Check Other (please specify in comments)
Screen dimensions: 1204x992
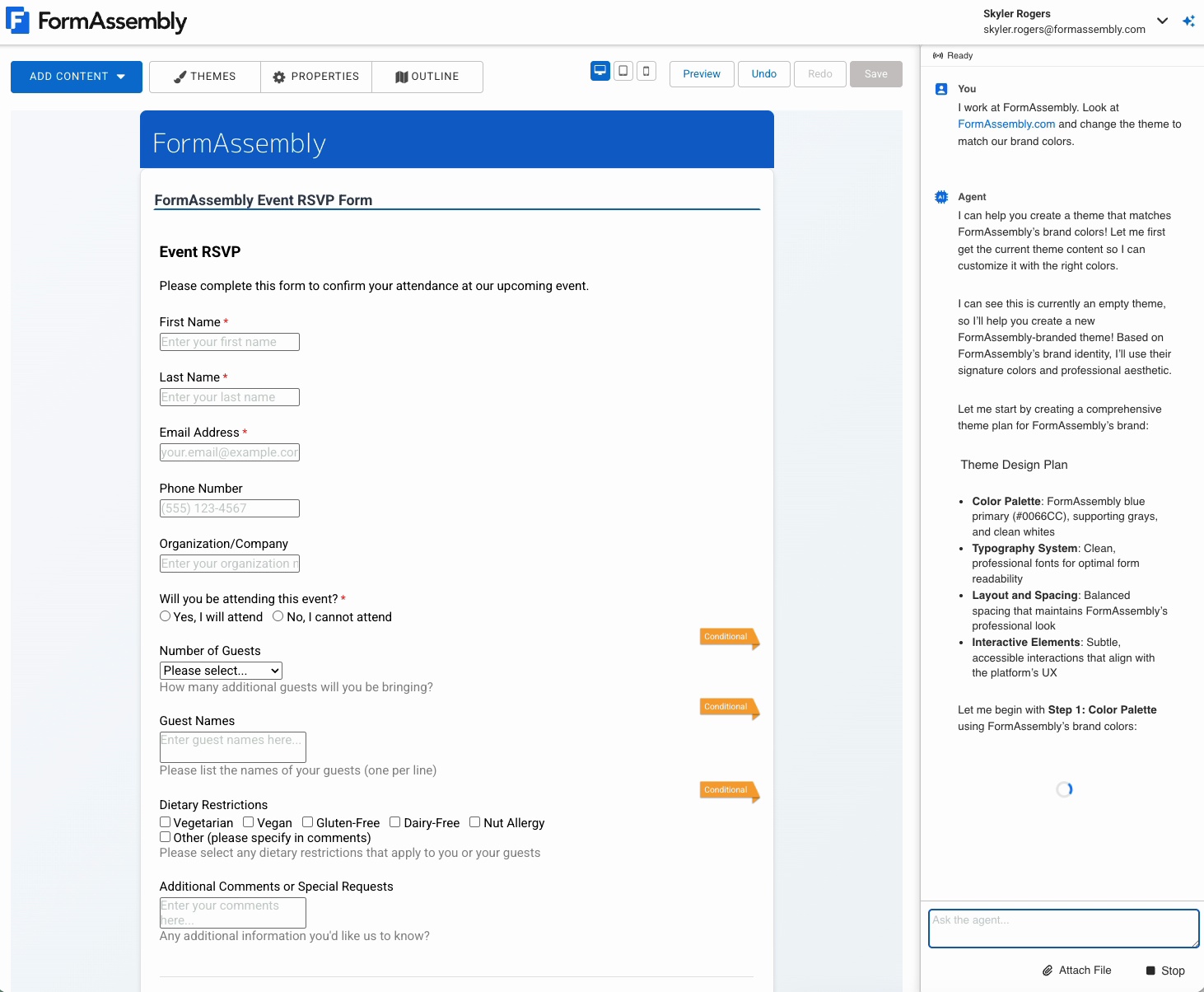[x=165, y=837]
